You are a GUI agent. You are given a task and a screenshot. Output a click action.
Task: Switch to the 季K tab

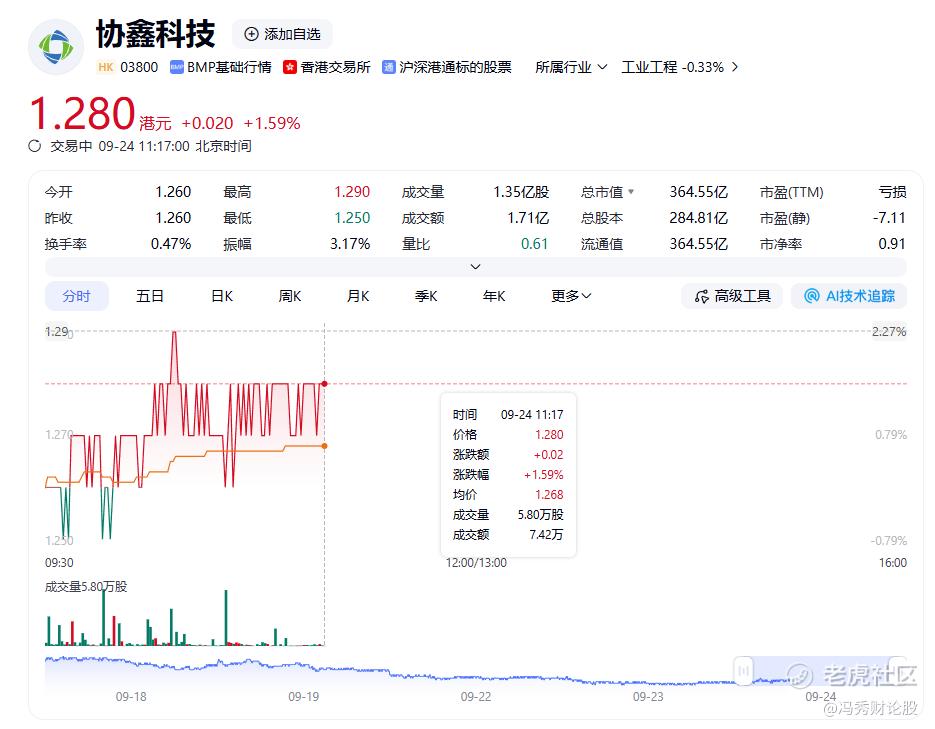point(426,296)
